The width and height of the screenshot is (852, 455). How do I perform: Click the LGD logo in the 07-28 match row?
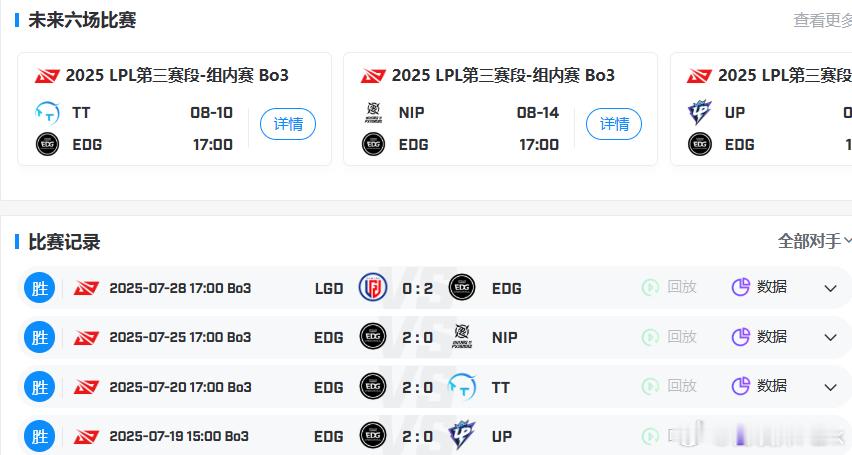click(373, 288)
